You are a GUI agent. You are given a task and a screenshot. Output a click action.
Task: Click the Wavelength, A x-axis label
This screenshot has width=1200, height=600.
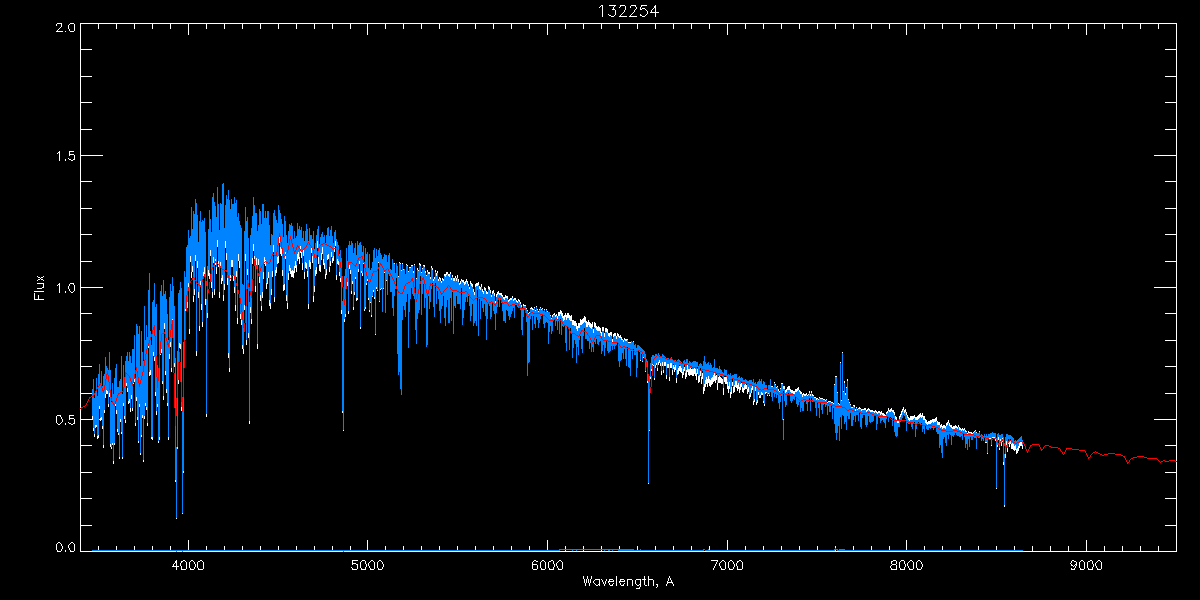[628, 581]
